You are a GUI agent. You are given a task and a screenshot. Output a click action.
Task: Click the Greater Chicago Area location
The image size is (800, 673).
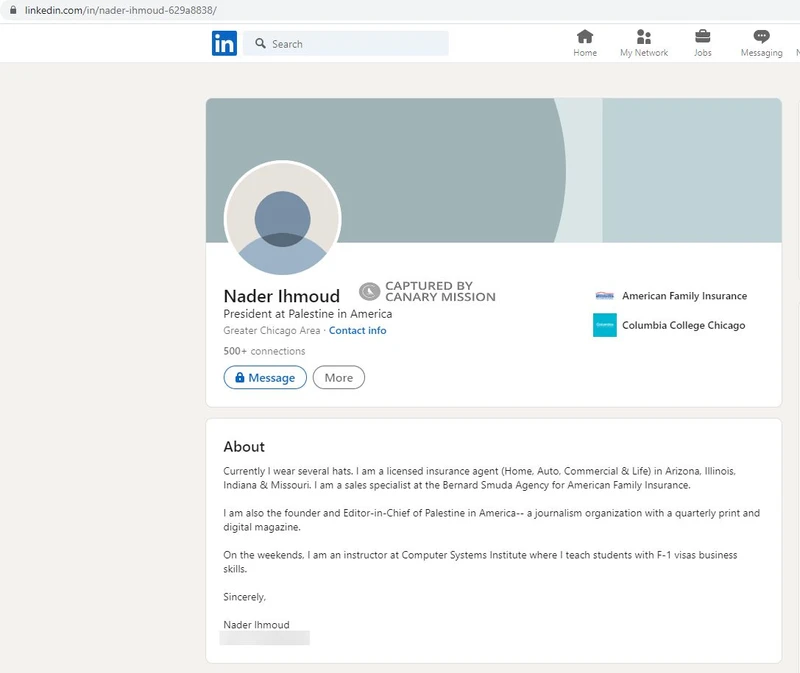[271, 331]
